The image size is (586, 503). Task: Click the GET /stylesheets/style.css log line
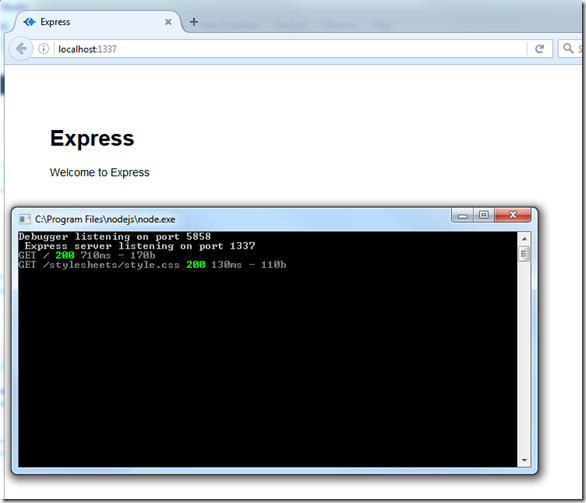152,265
